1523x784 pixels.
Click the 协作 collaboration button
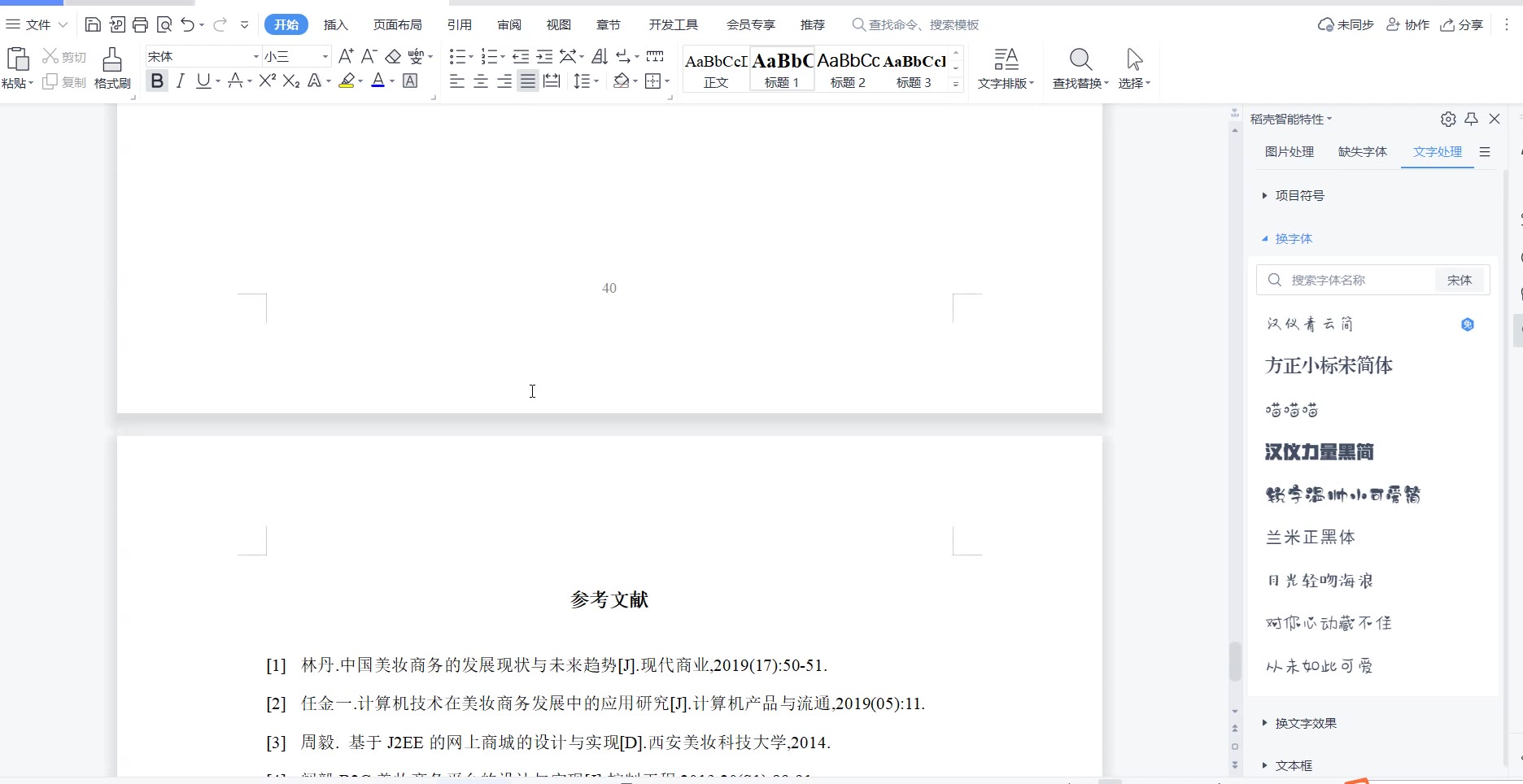[1407, 25]
